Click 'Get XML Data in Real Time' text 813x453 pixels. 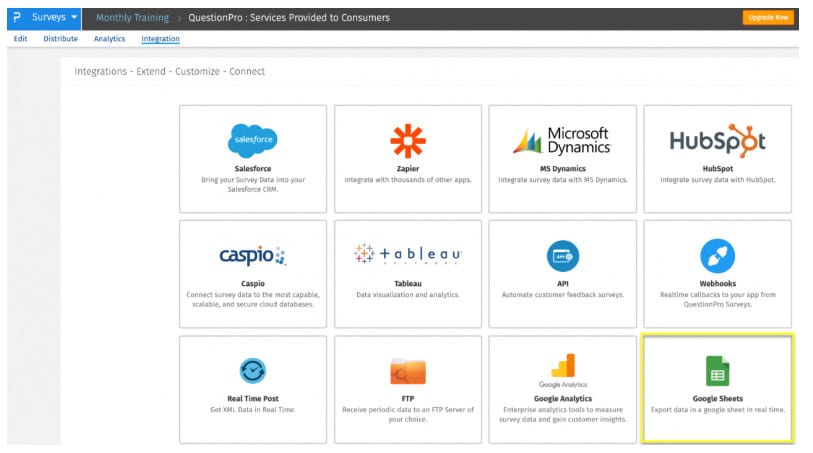[x=253, y=409]
